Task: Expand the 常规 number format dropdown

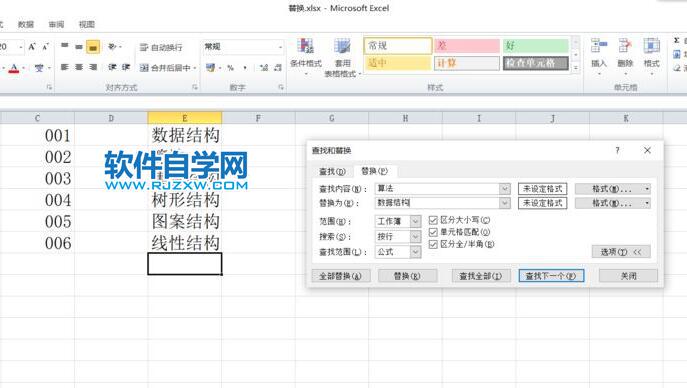Action: 280,47
